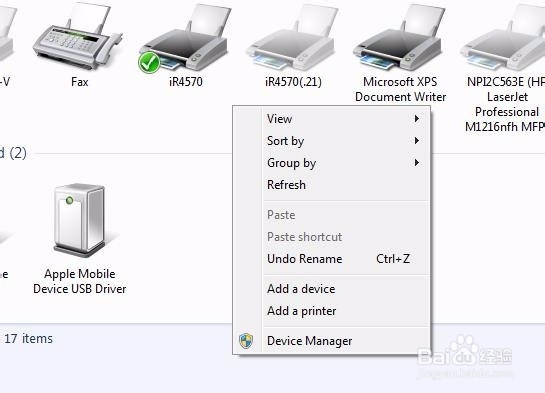Click the Fax label text

(x=80, y=82)
